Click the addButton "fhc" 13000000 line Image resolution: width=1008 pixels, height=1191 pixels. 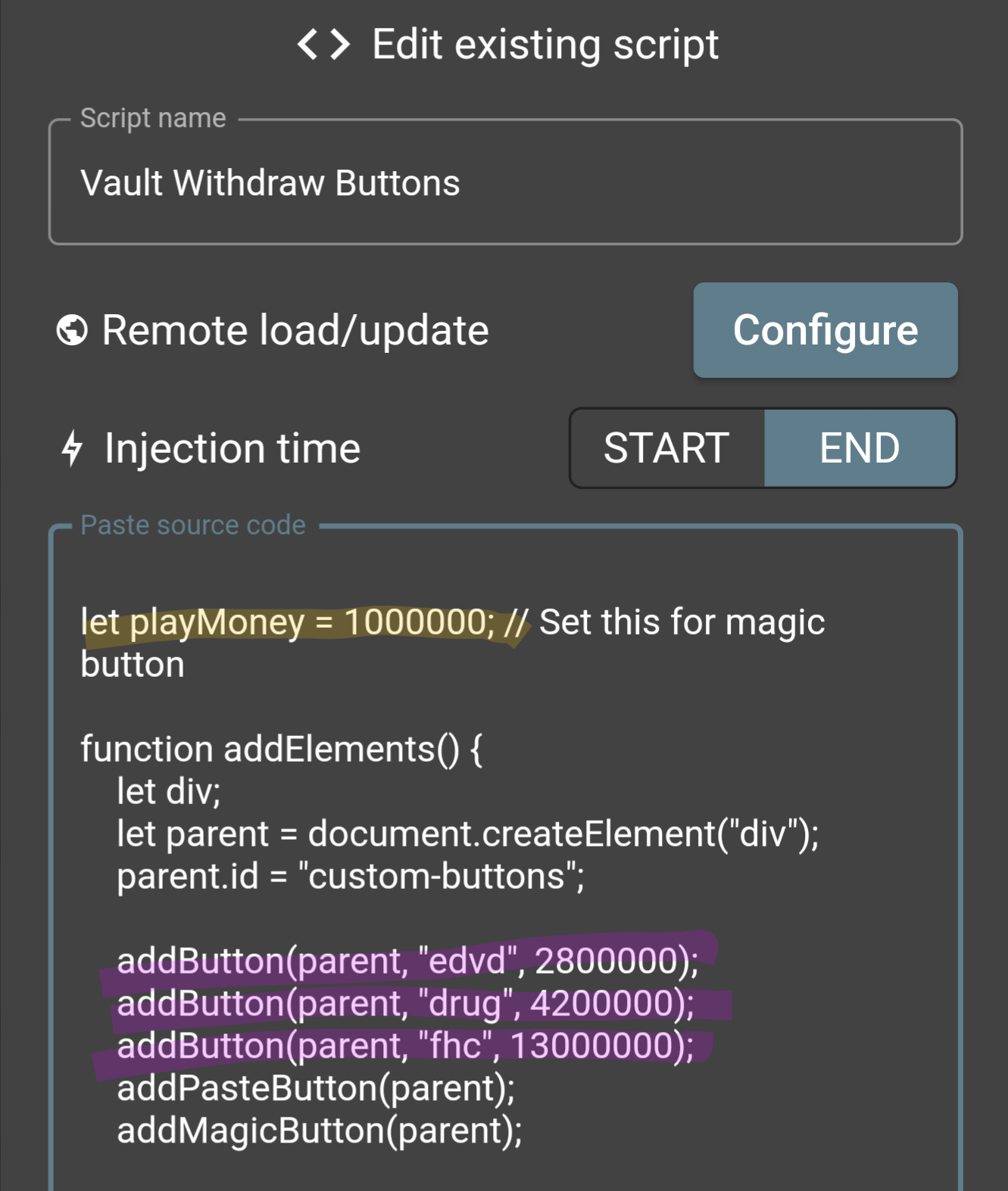pyautogui.click(x=405, y=1046)
